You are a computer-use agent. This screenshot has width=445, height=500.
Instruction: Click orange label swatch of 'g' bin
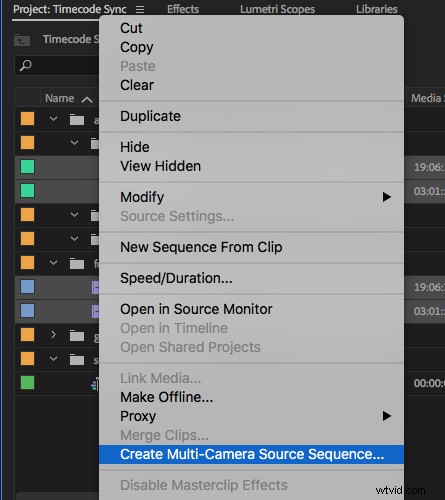27,334
